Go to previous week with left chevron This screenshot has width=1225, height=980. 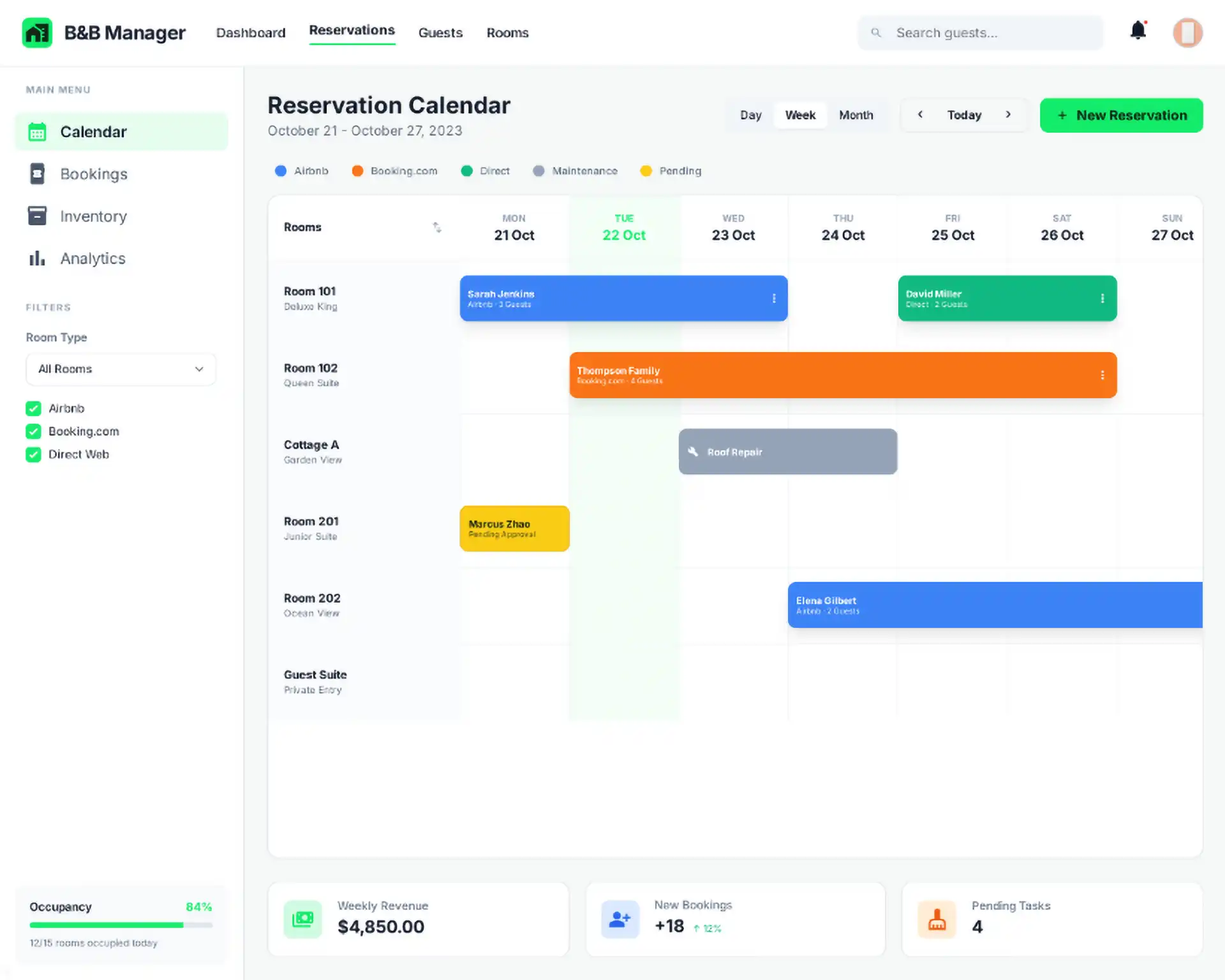[x=920, y=115]
